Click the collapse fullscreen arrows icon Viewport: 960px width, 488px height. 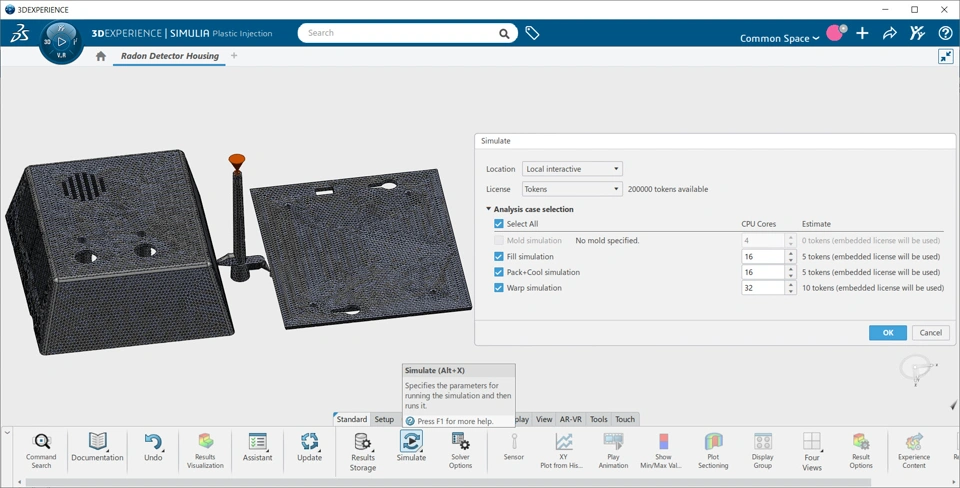(946, 56)
